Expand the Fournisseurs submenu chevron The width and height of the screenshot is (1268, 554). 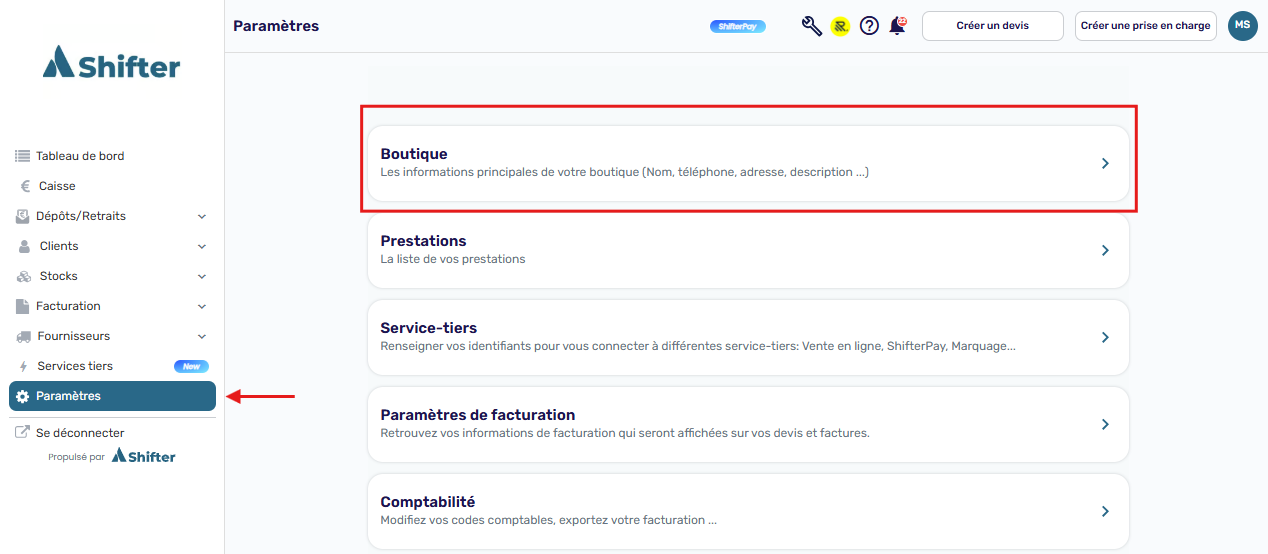(202, 336)
